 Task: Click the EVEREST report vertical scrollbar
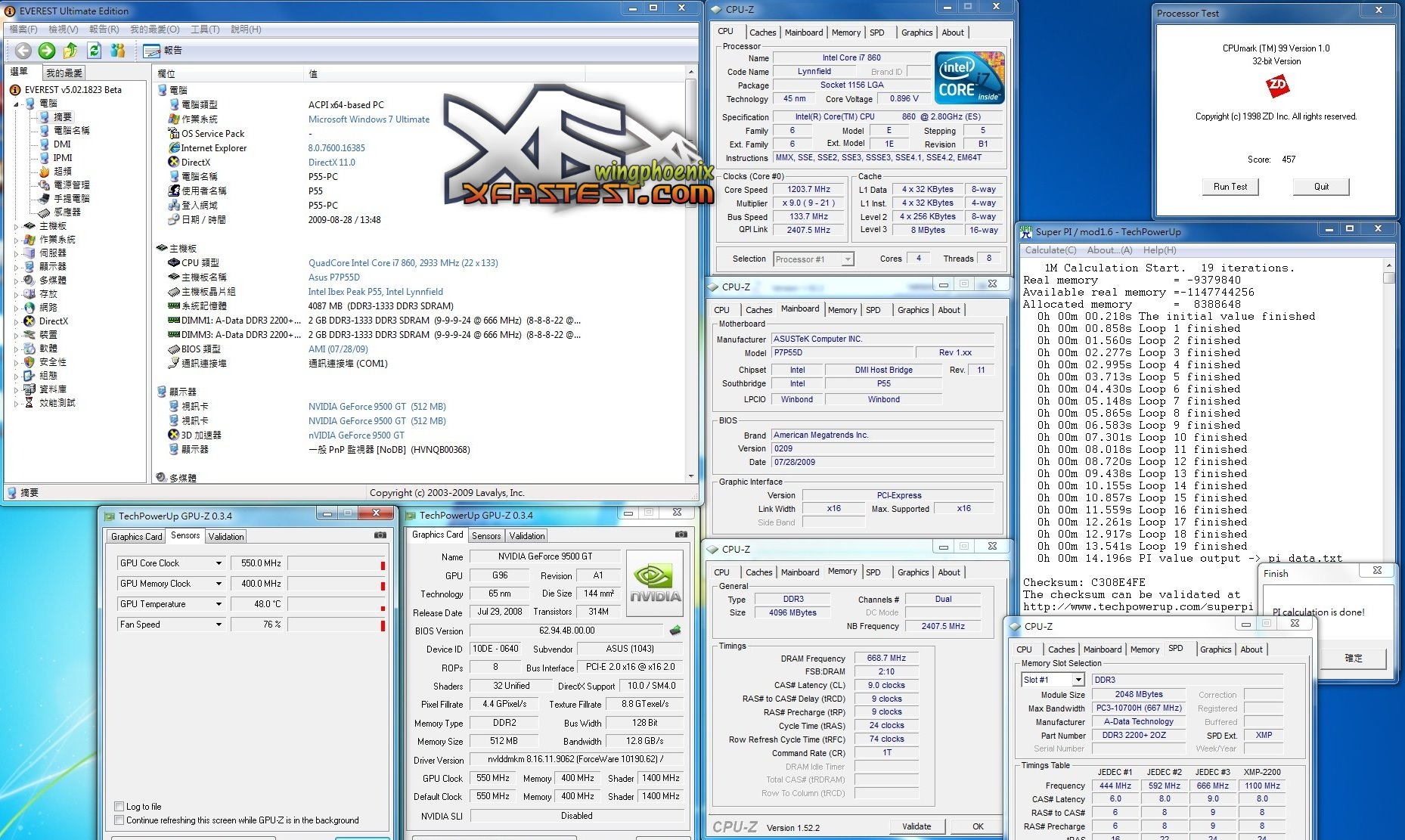pyautogui.click(x=691, y=274)
